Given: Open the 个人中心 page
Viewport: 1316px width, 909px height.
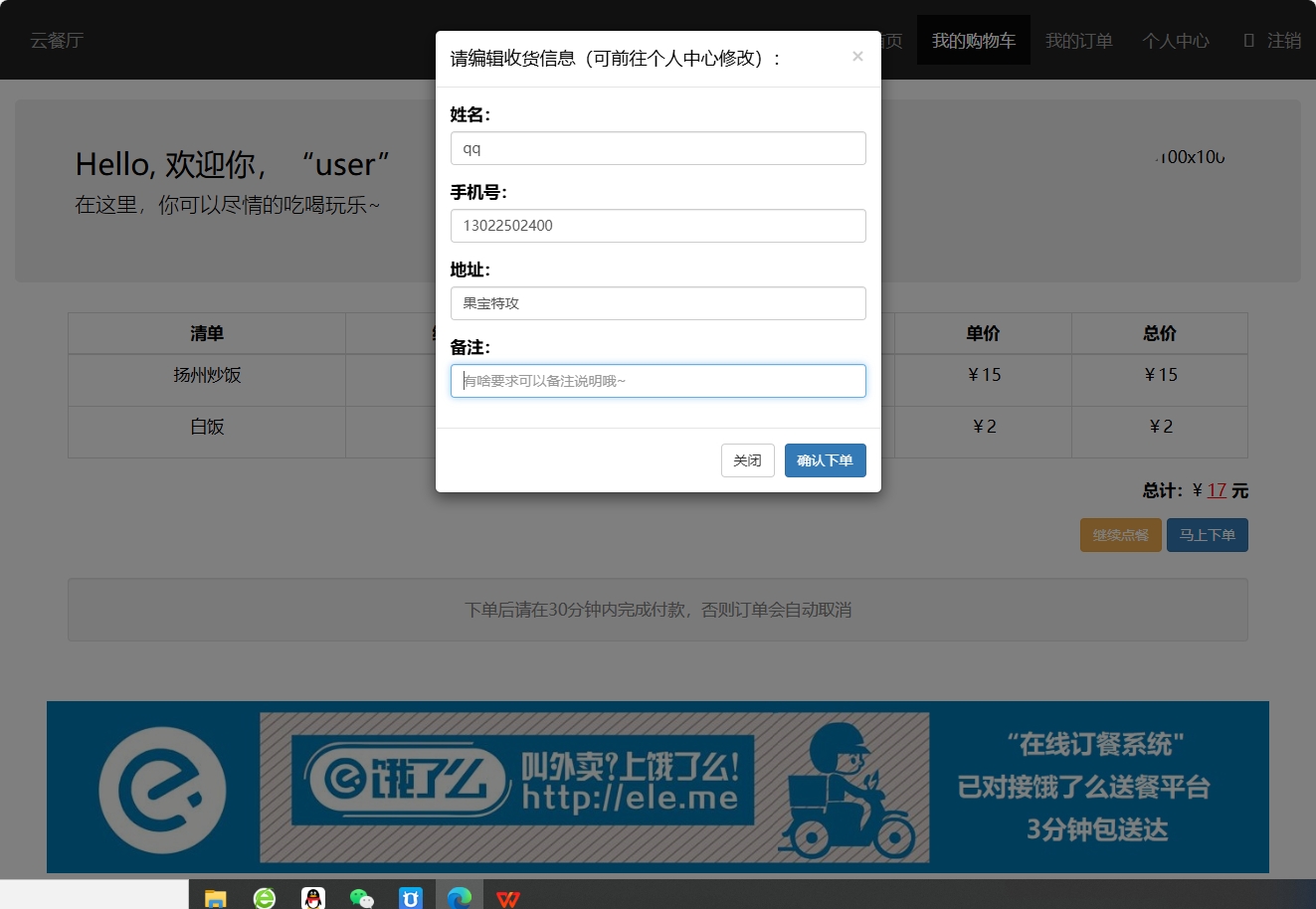Looking at the screenshot, I should click(1176, 40).
